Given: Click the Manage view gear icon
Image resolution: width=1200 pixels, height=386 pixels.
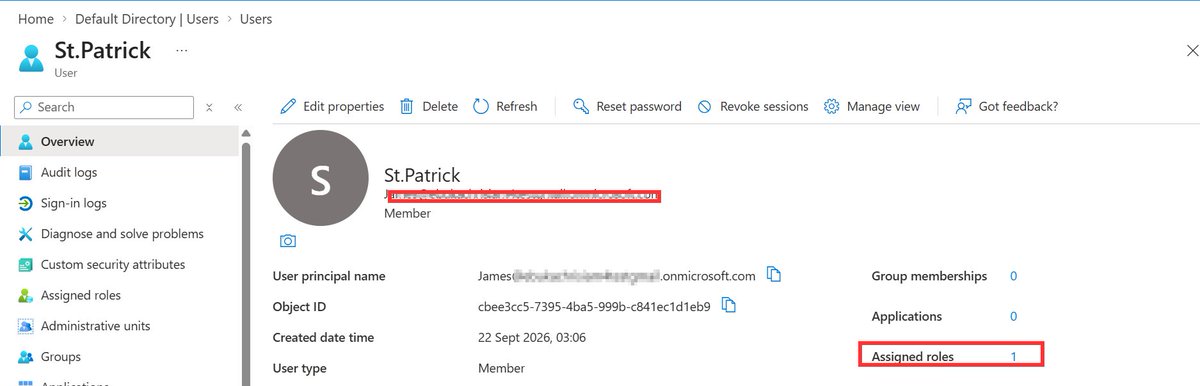Looking at the screenshot, I should click(x=832, y=106).
